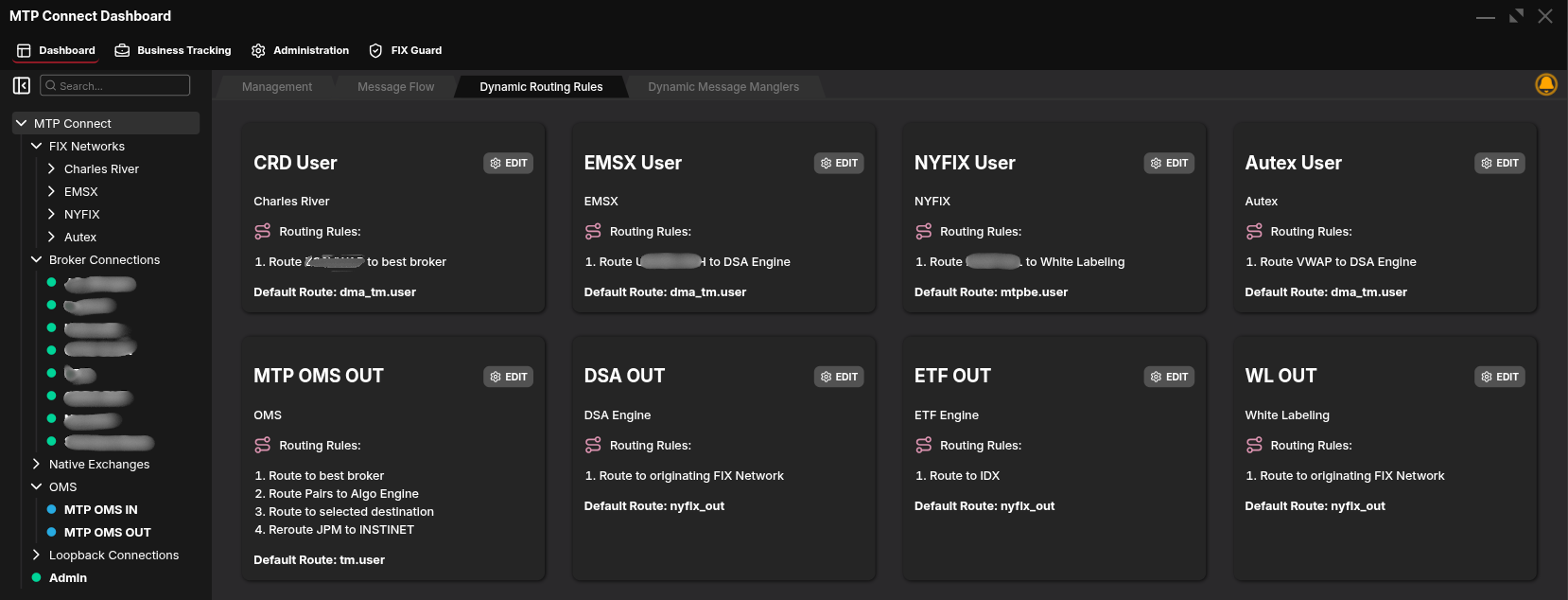The image size is (1568, 600).
Task: Edit the DSA OUT routing rules
Action: pos(839,377)
